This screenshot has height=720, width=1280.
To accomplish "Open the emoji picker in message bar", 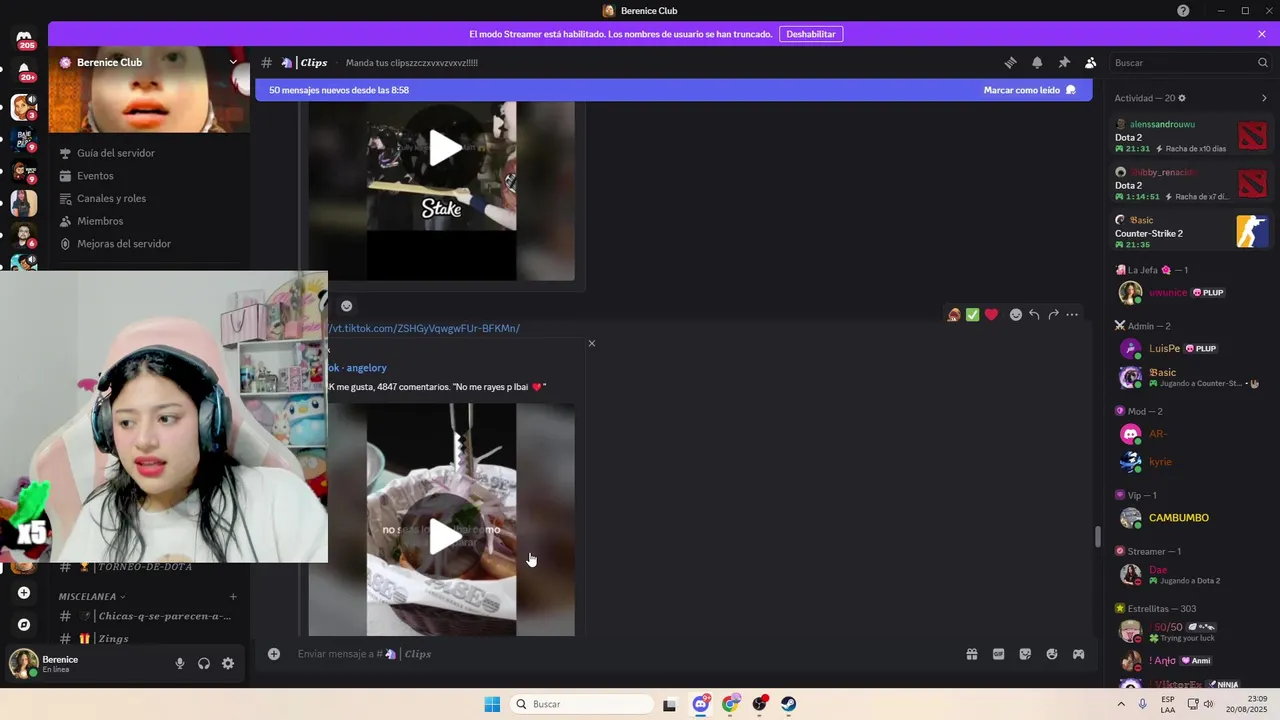I will point(1052,654).
